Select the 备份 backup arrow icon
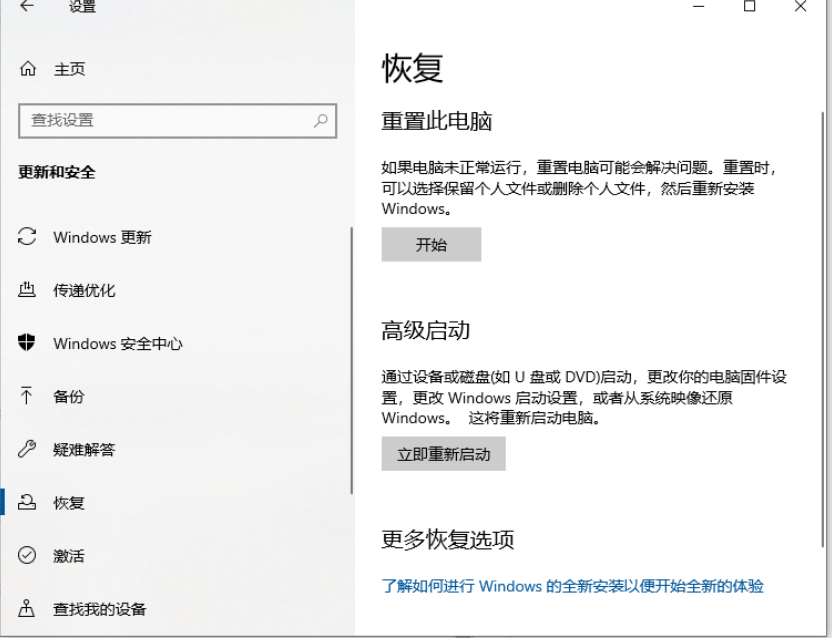This screenshot has width=832, height=640. tap(28, 397)
